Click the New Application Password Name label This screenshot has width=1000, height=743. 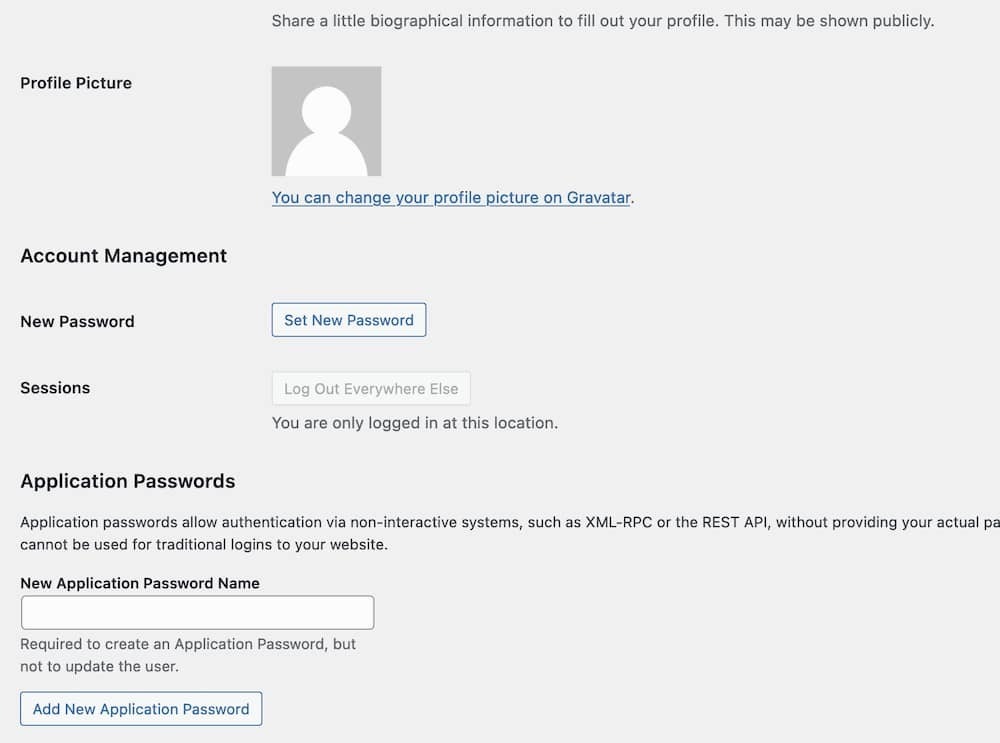[140, 583]
